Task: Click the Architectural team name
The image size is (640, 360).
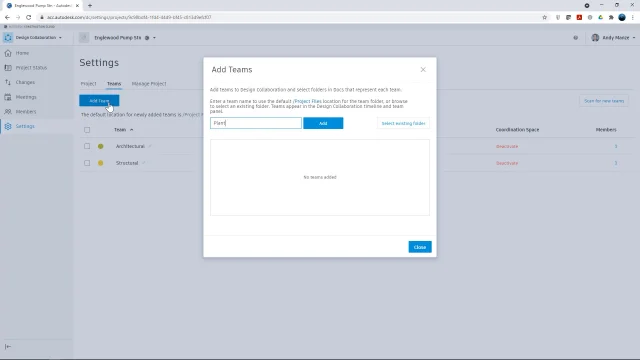Action: click(130, 146)
